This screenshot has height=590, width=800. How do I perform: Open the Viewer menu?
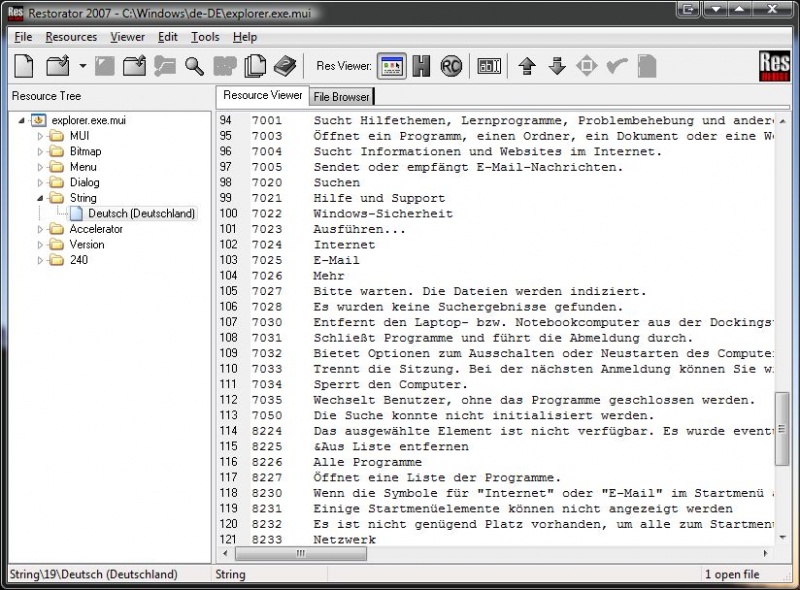pyautogui.click(x=128, y=37)
